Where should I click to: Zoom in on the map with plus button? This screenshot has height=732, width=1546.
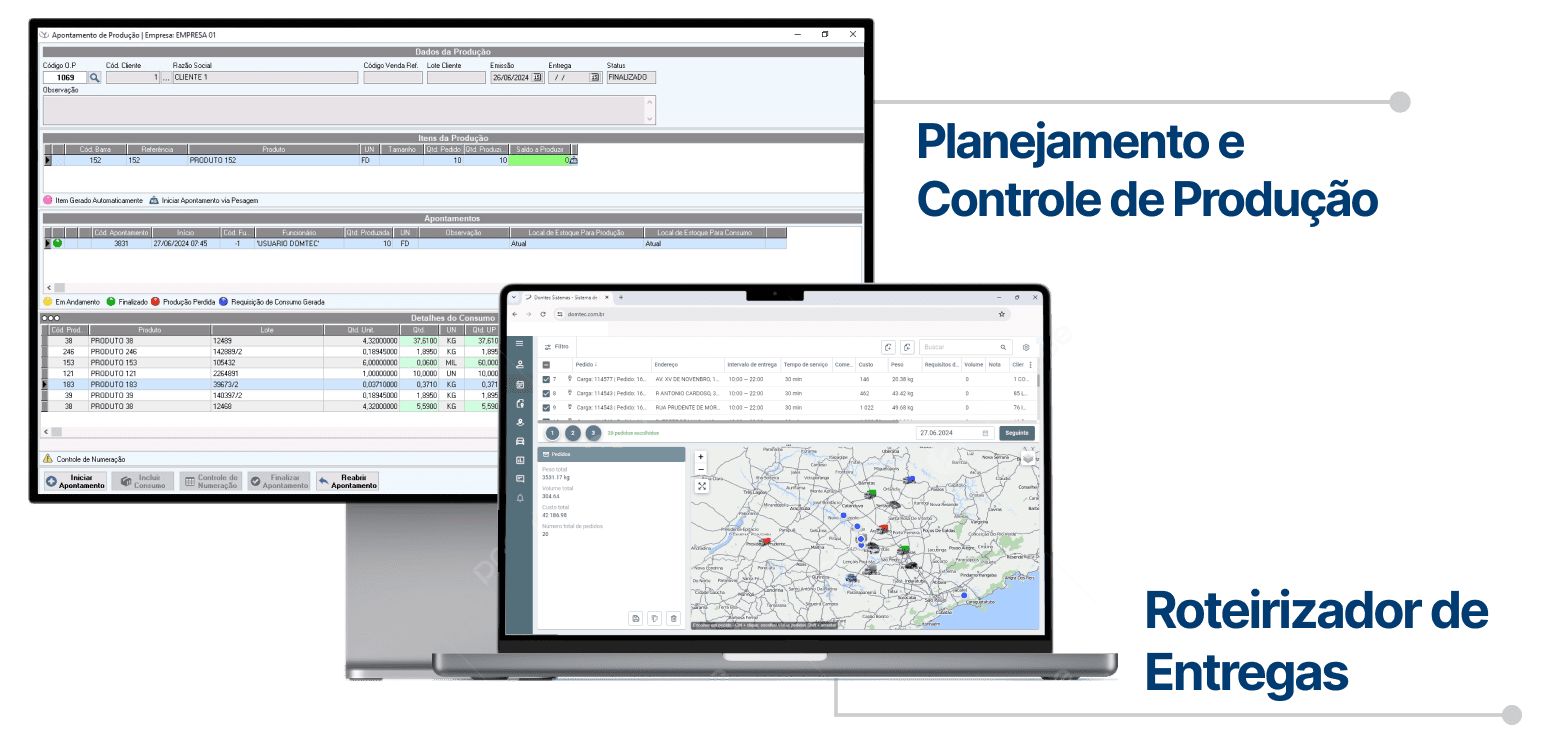701,457
